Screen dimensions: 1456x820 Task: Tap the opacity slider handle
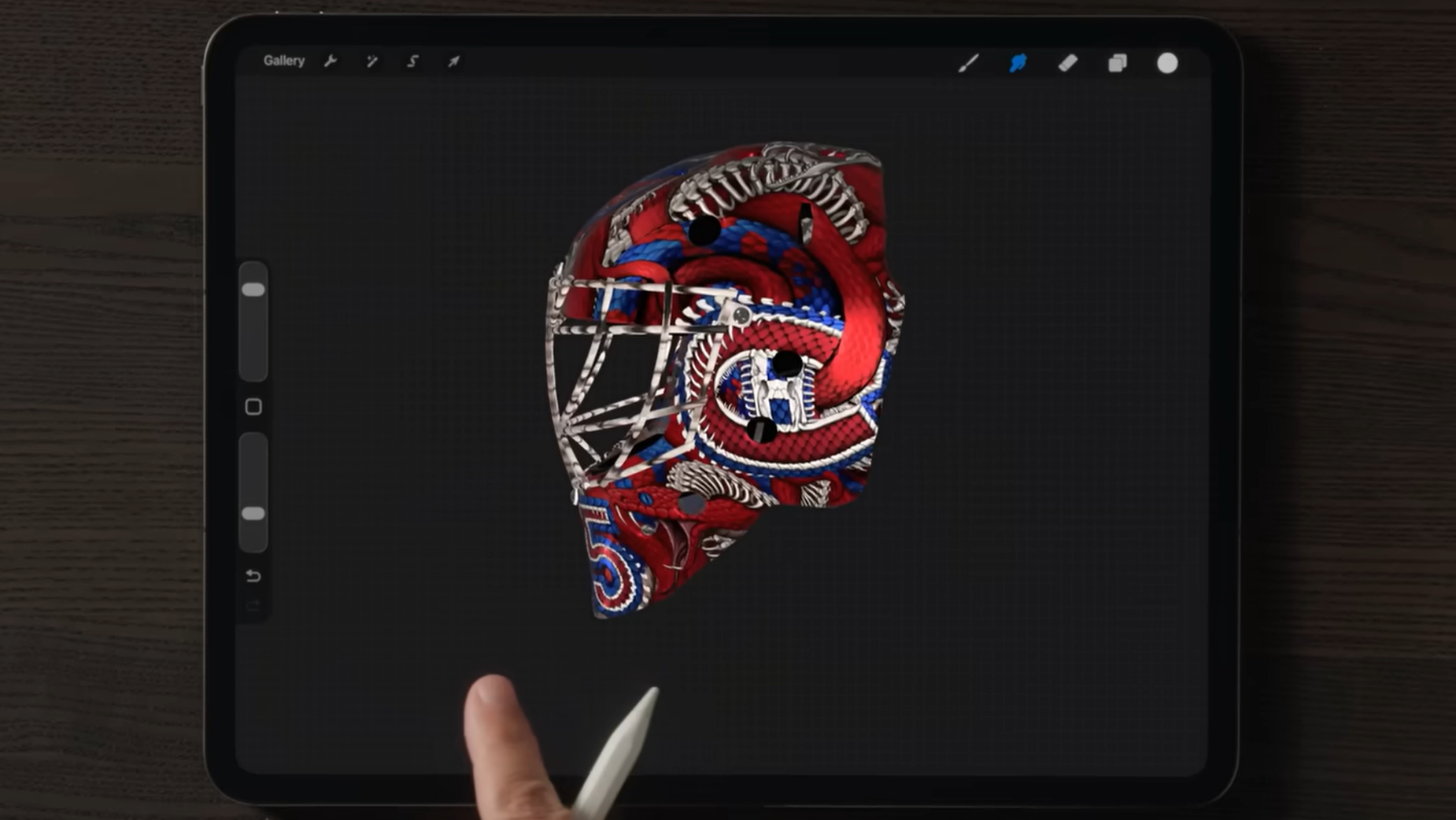(253, 512)
